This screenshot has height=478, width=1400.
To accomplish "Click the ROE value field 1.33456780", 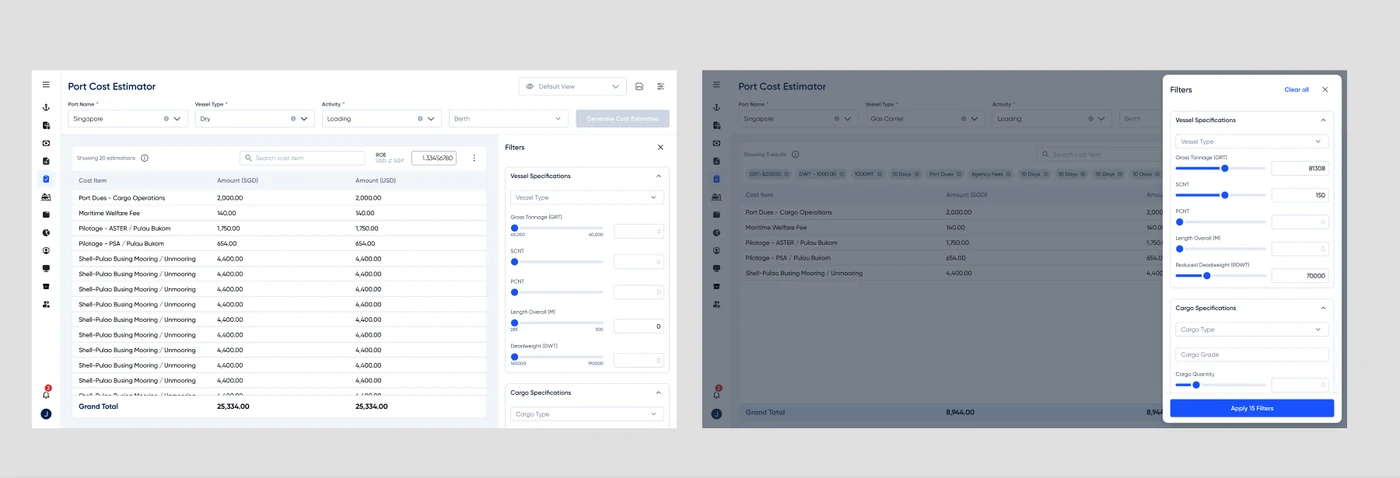I will pos(434,158).
